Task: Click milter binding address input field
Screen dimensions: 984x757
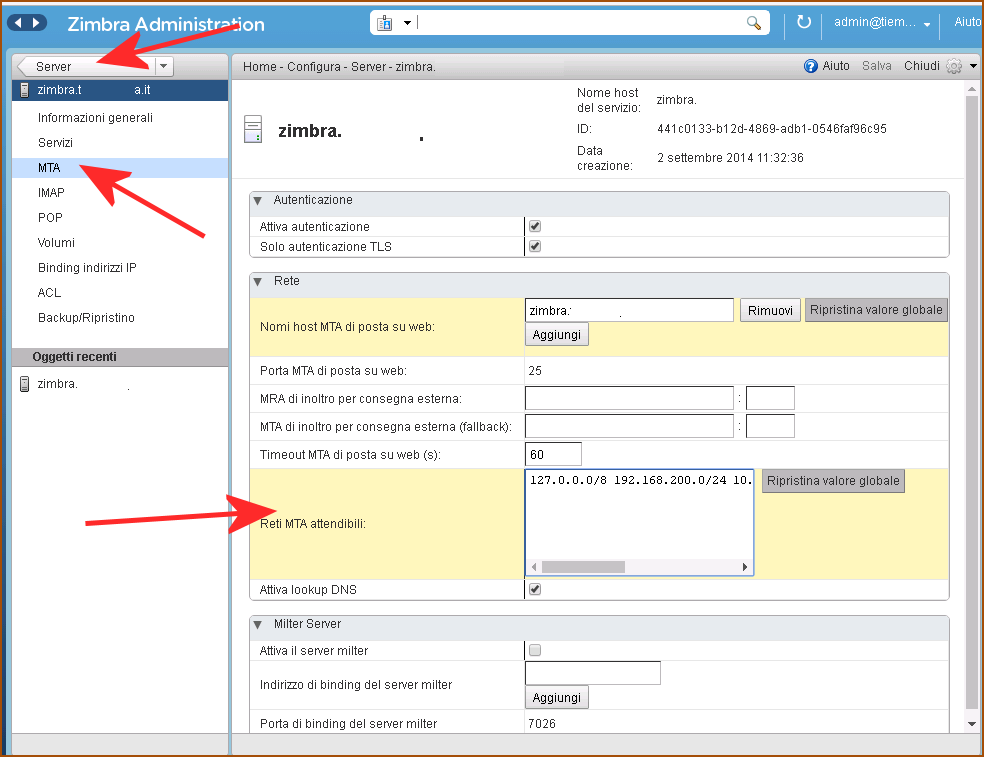Action: click(593, 673)
